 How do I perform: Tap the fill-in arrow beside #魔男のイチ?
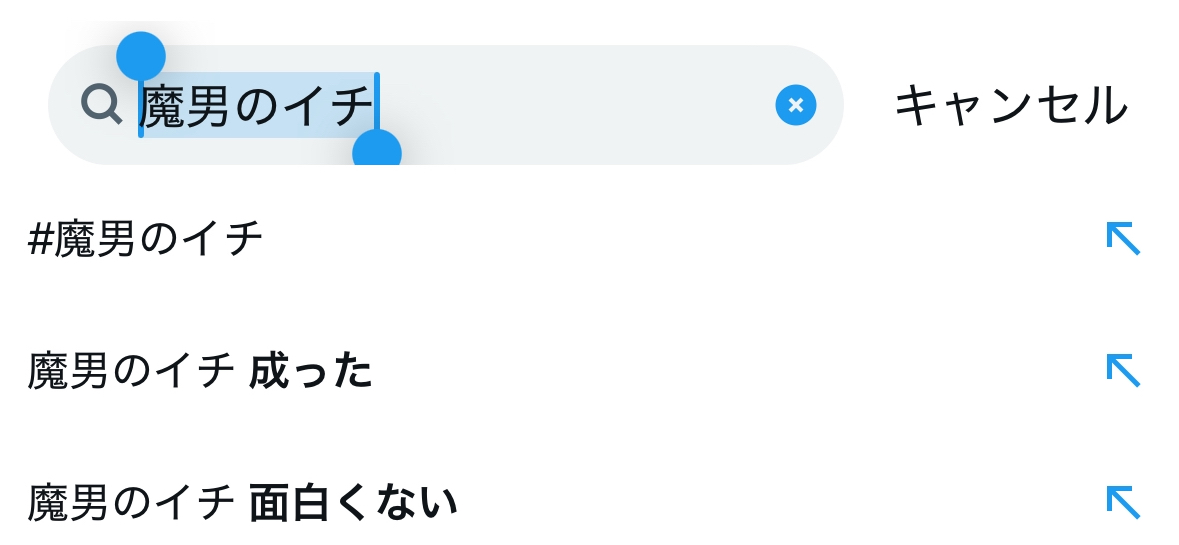pyautogui.click(x=1122, y=239)
